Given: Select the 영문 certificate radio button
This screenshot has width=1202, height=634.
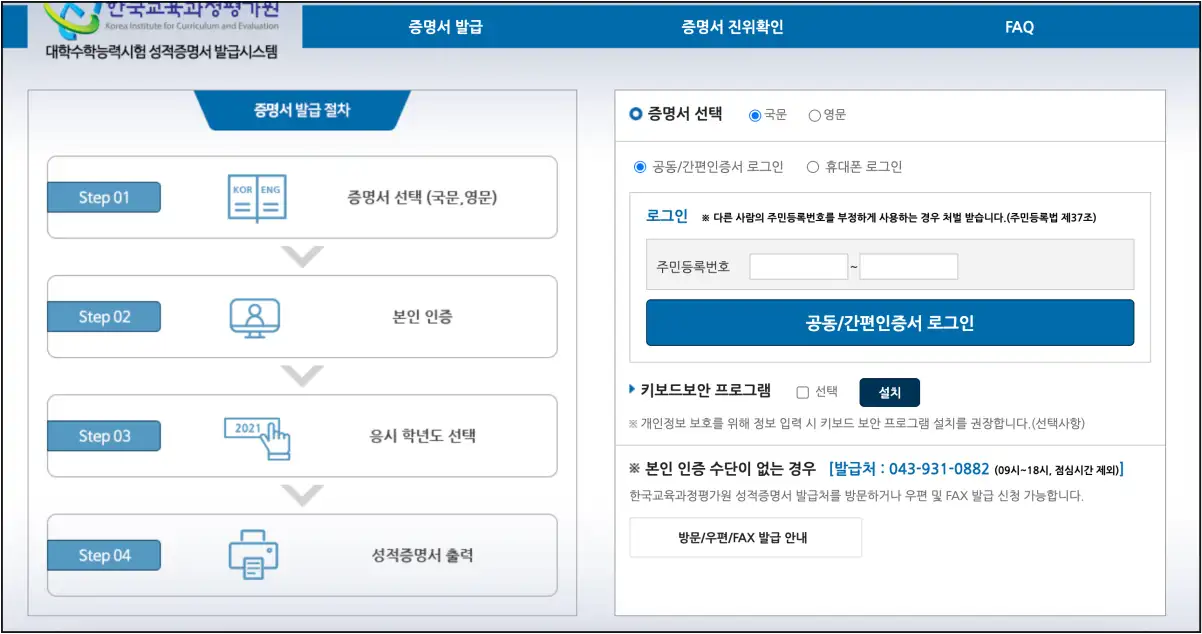Looking at the screenshot, I should pos(814,115).
